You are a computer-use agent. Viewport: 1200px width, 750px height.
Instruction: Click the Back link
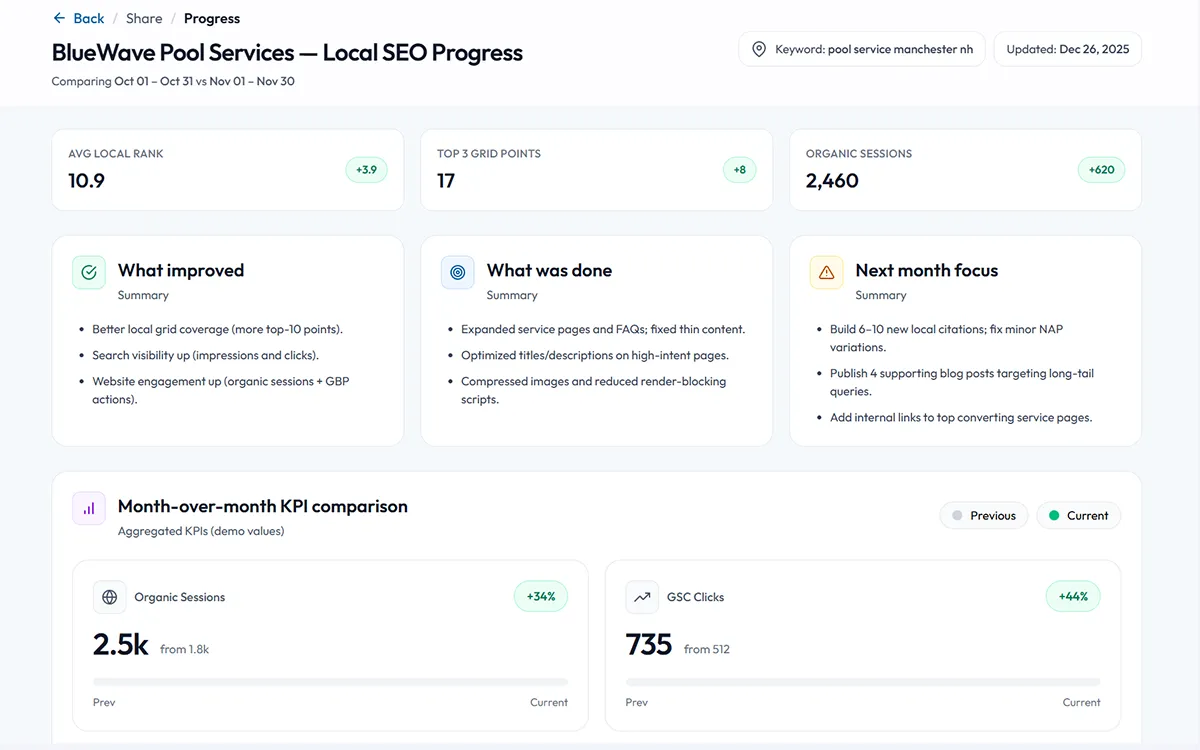[x=88, y=17]
